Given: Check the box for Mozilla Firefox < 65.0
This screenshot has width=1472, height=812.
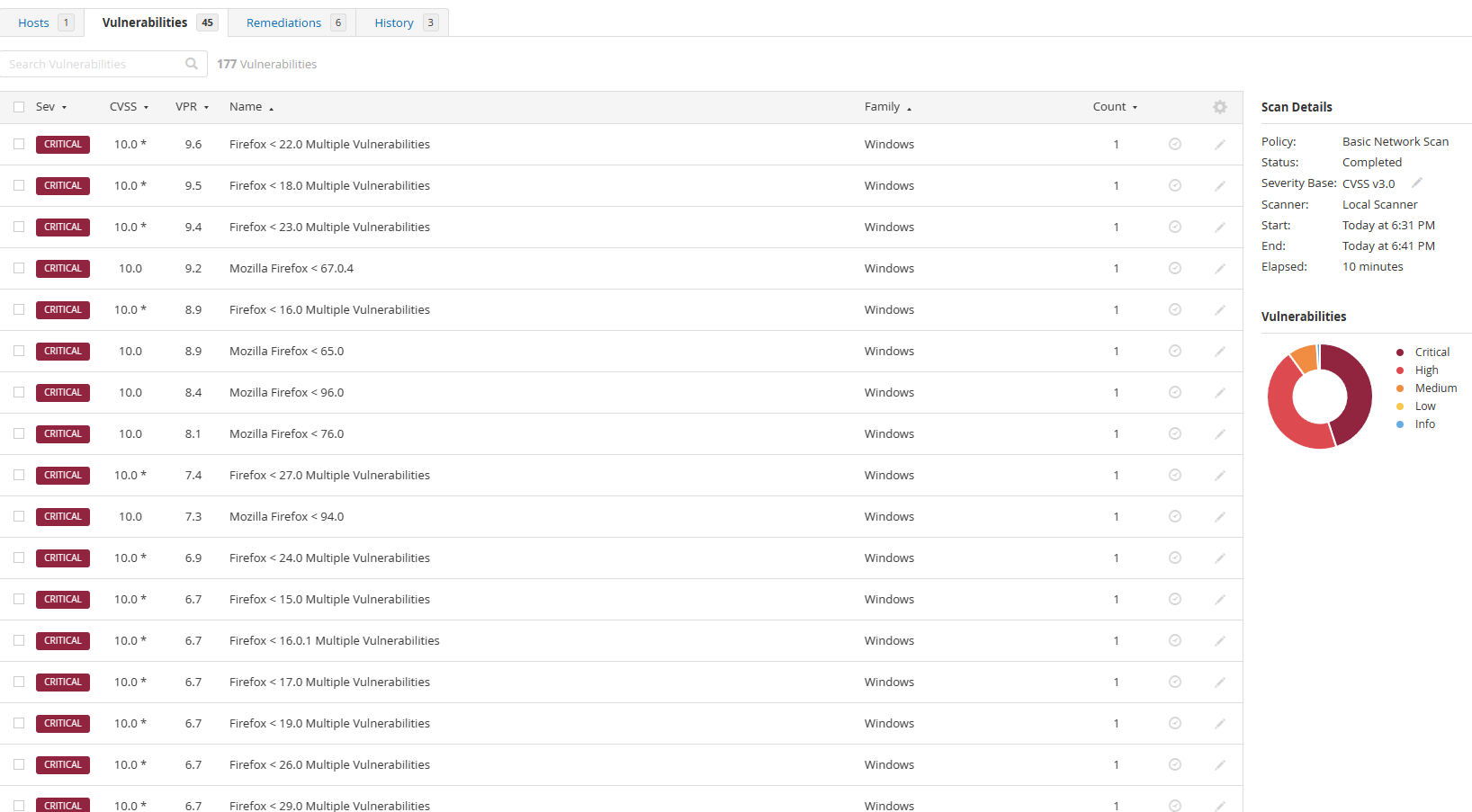Looking at the screenshot, I should [19, 351].
